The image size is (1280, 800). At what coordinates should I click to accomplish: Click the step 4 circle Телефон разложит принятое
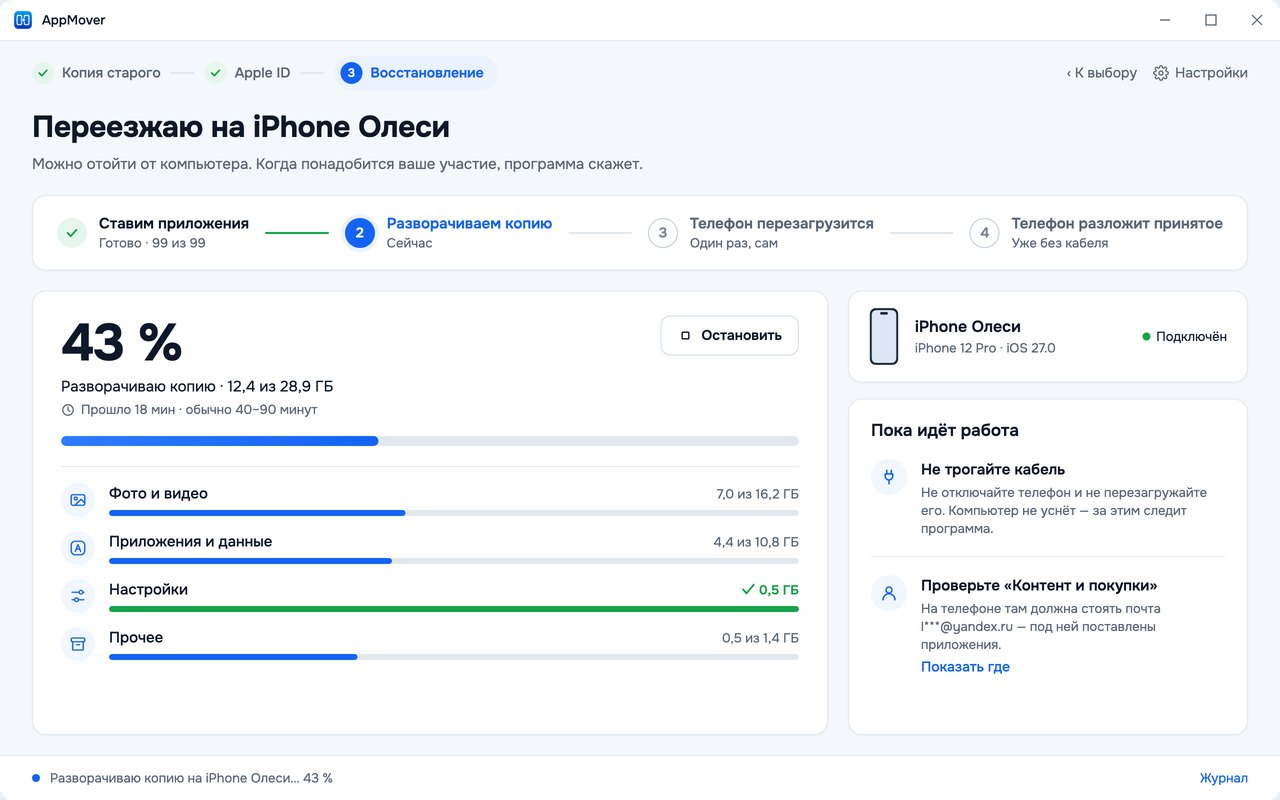984,233
